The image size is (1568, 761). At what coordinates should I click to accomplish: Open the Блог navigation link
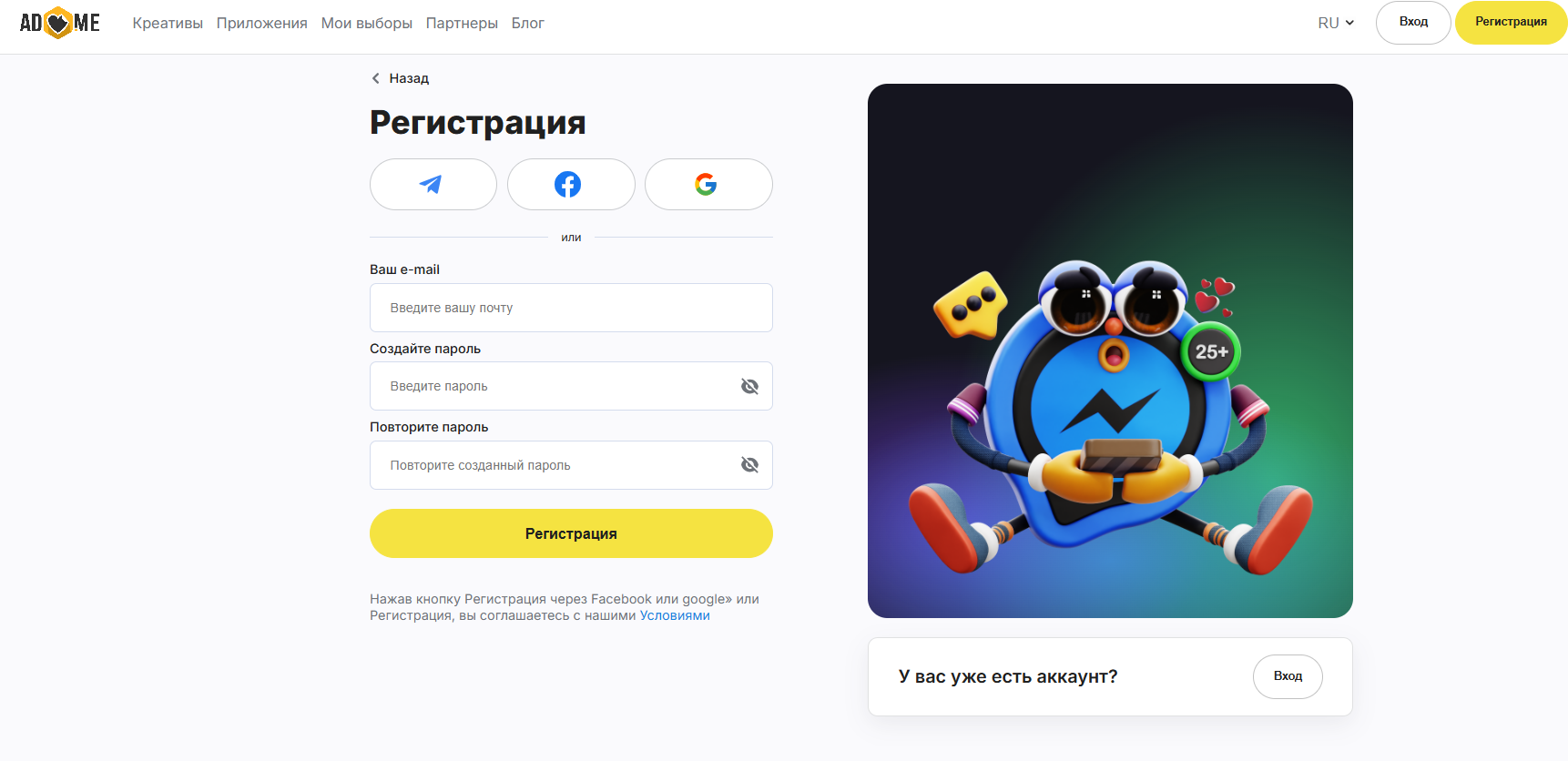pyautogui.click(x=527, y=24)
